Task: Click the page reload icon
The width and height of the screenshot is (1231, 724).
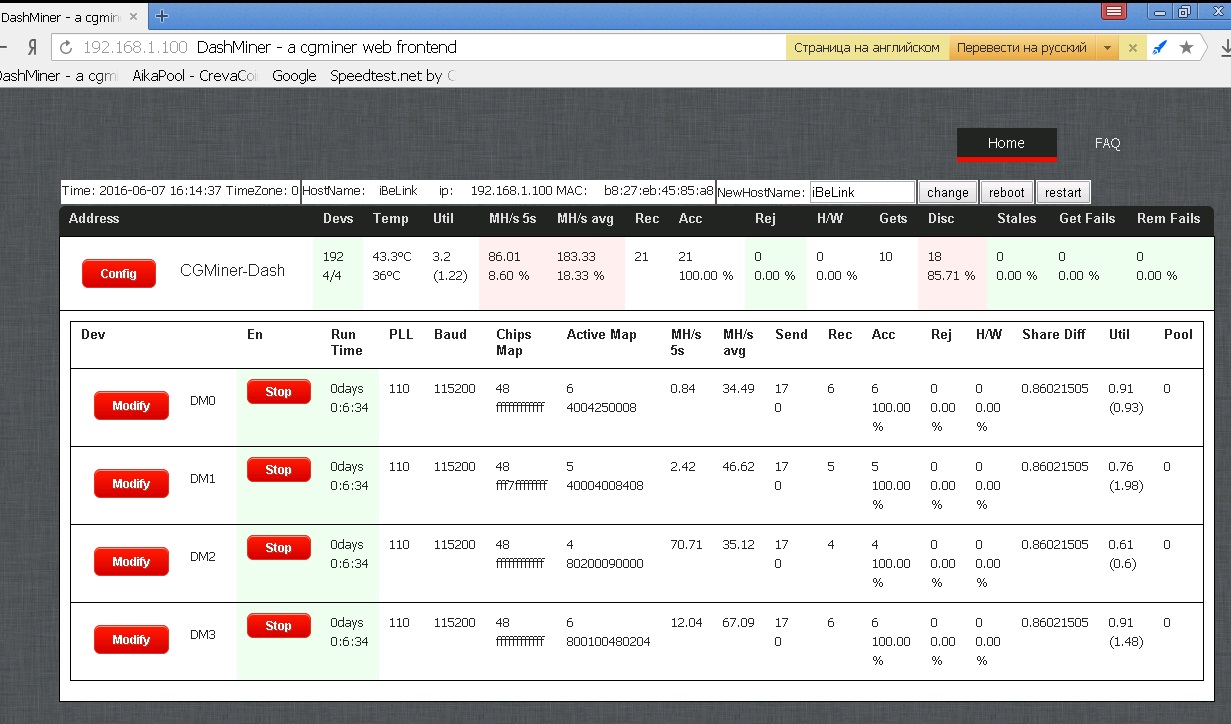Action: click(66, 48)
